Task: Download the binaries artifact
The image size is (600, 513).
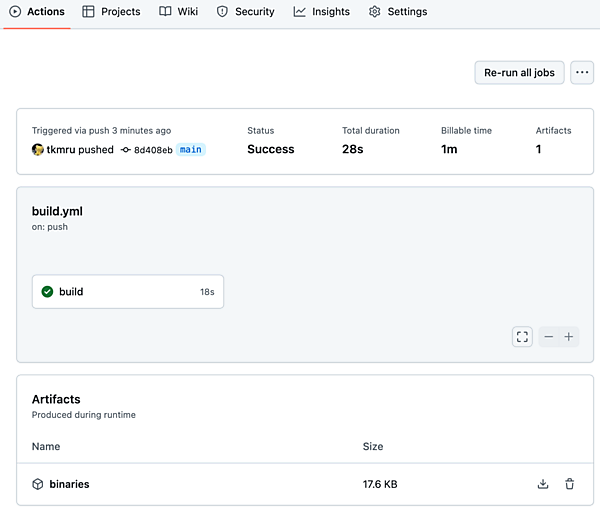Action: click(543, 484)
